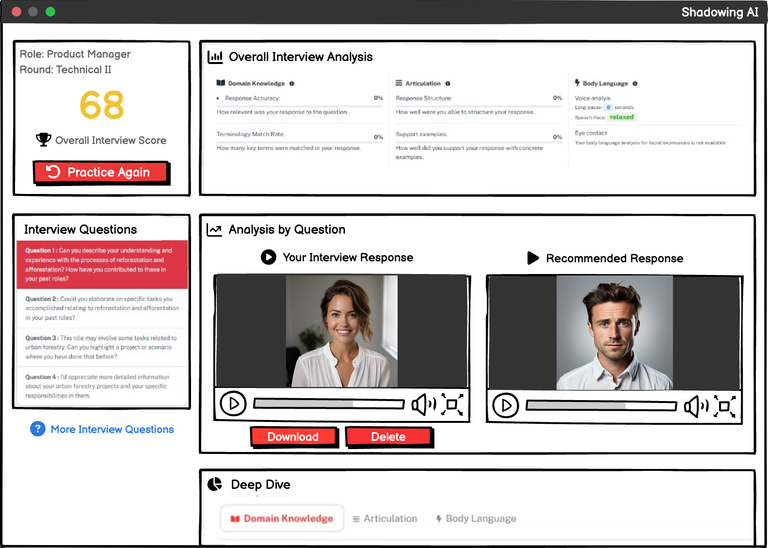Click Practice Again button
This screenshot has height=548, width=768.
101,172
